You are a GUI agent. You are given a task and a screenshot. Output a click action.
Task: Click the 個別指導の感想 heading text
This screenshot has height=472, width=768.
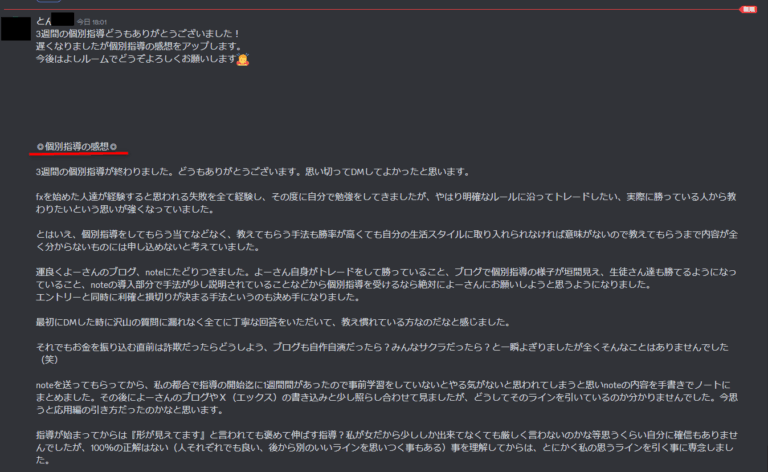77,146
